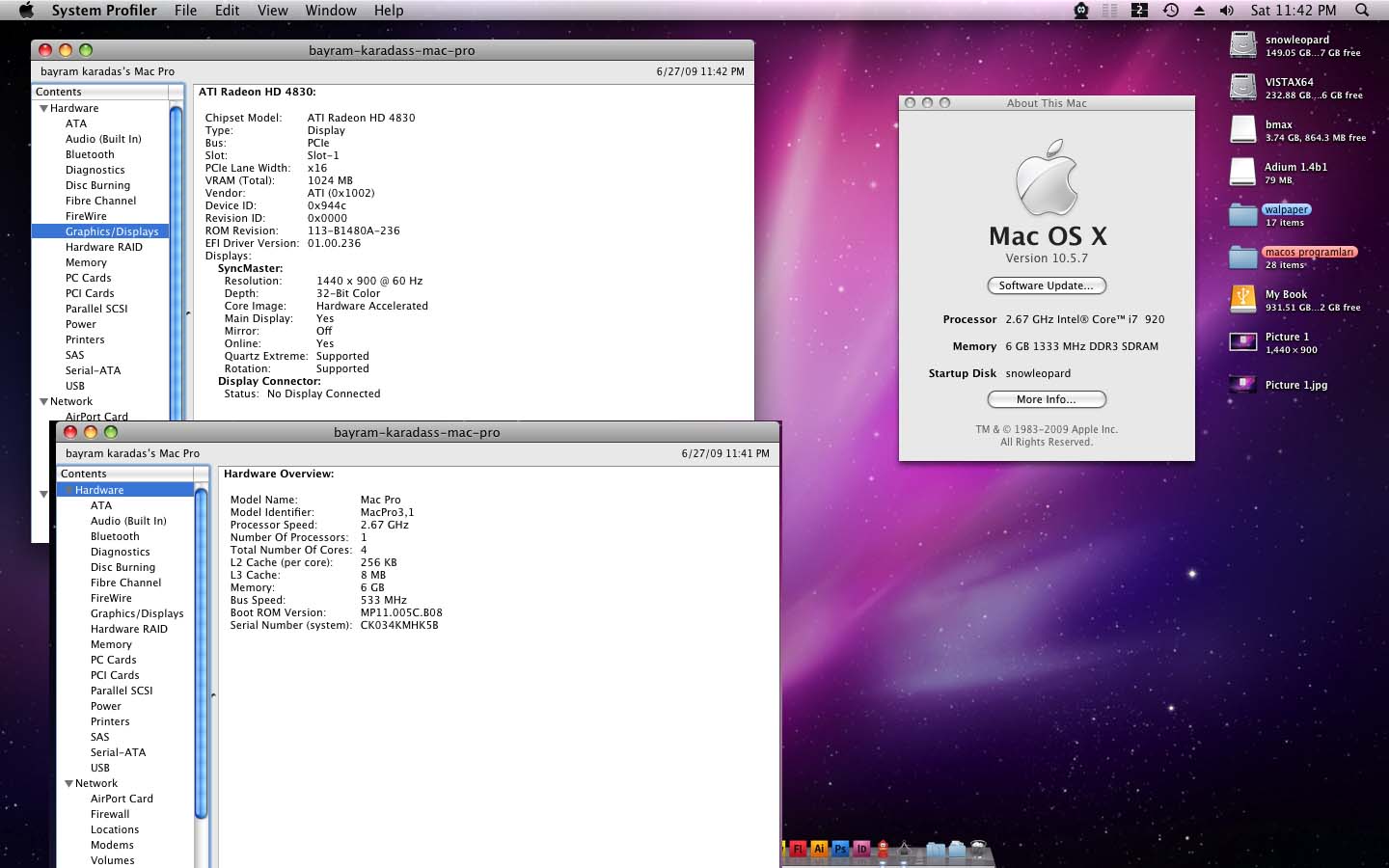Select Bluetooth in the back Profiler window
The image size is (1389, 868).
pos(90,154)
